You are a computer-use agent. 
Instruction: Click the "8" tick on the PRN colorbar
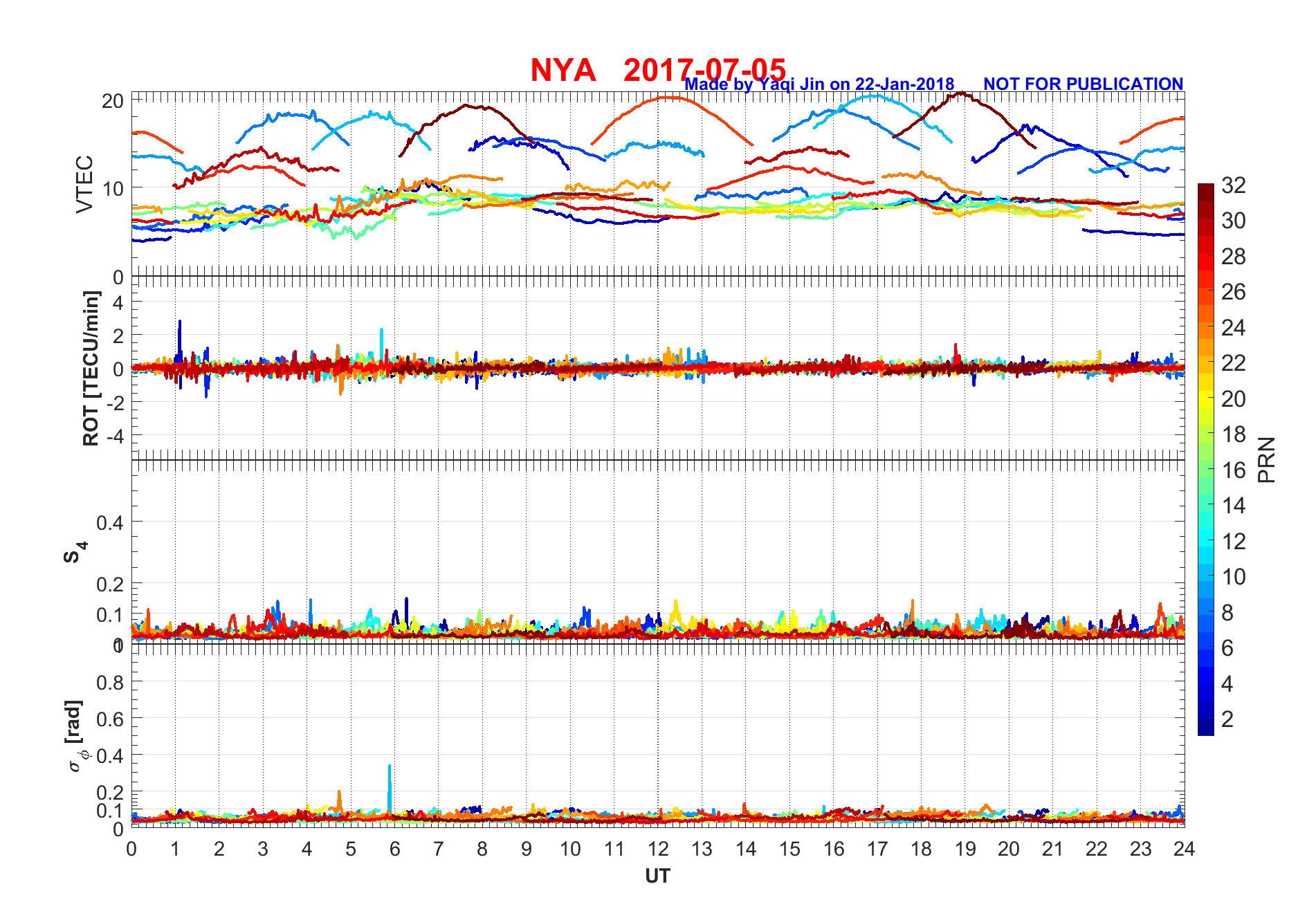pos(1227,613)
